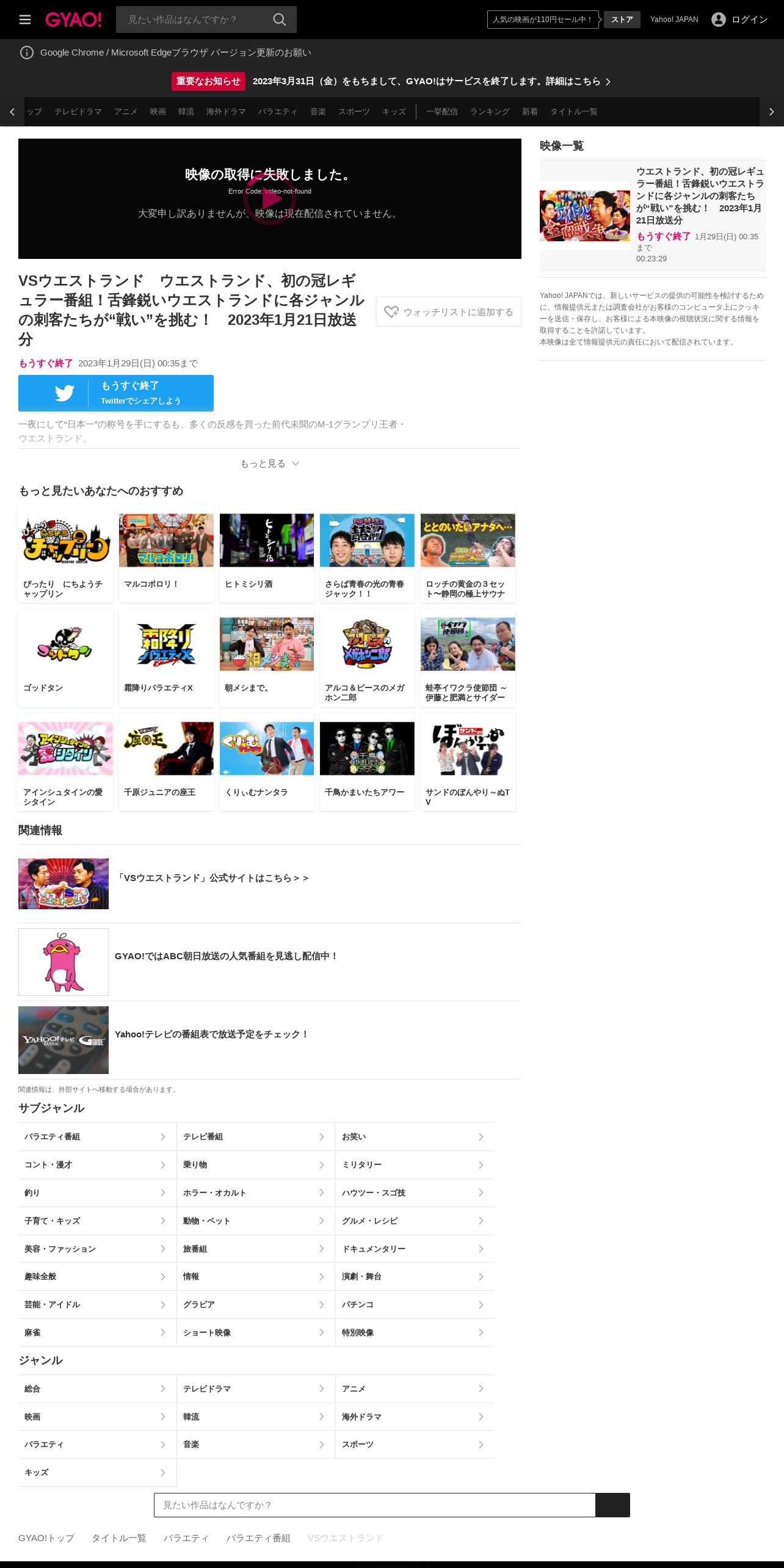Viewport: 784px width, 1568px height.
Task: Open 総合 genre row
Action: coord(97,1388)
